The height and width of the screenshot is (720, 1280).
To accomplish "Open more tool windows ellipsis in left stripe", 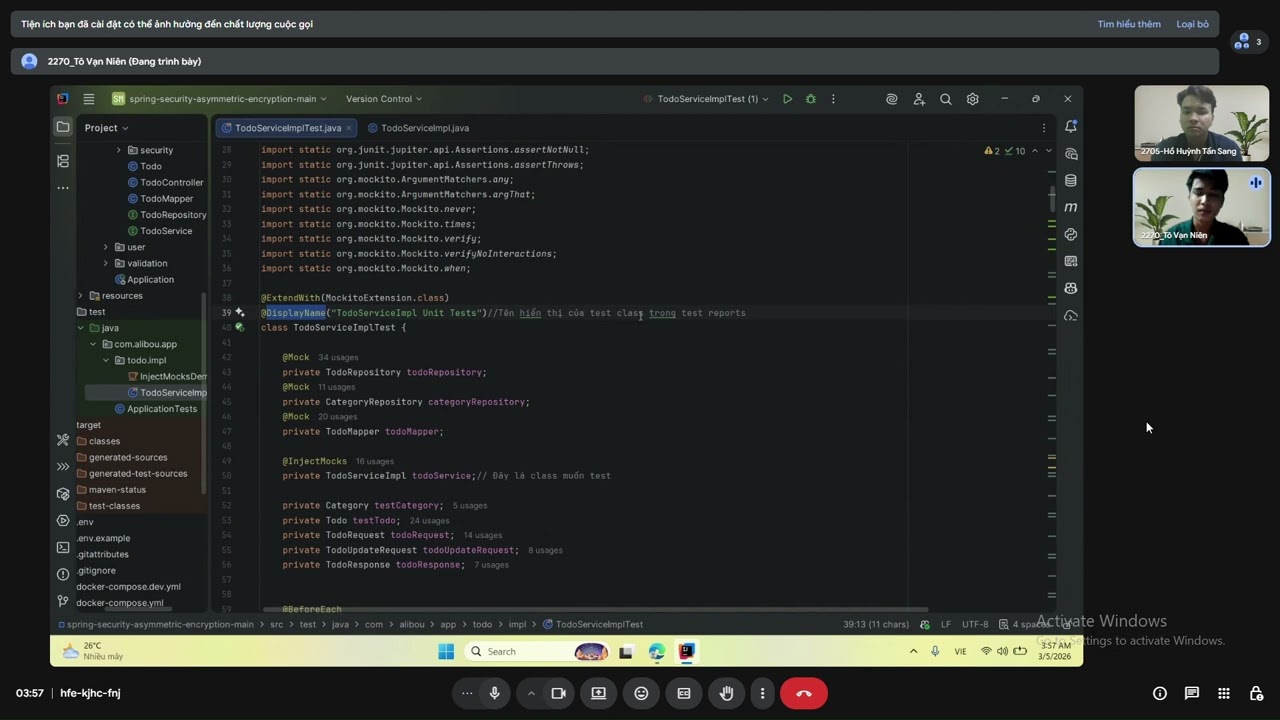I will click(x=63, y=187).
